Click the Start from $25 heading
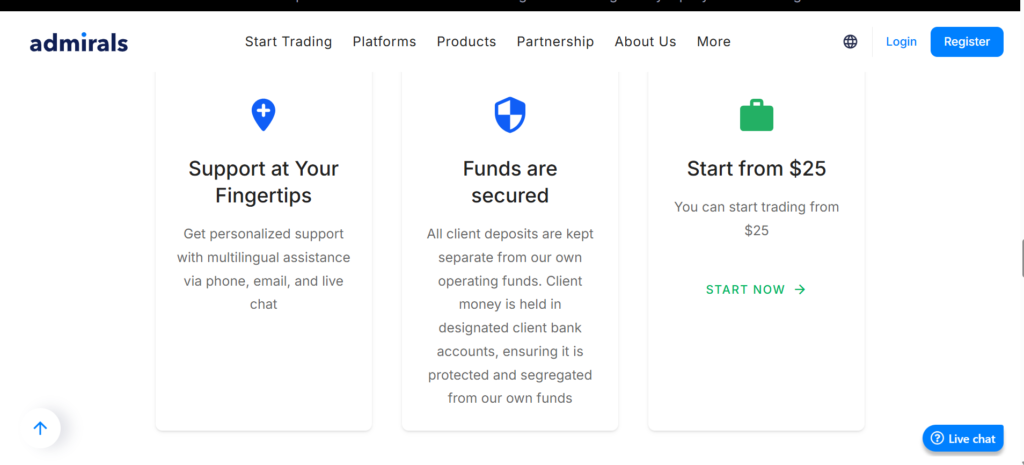1024x465 pixels. coord(756,169)
